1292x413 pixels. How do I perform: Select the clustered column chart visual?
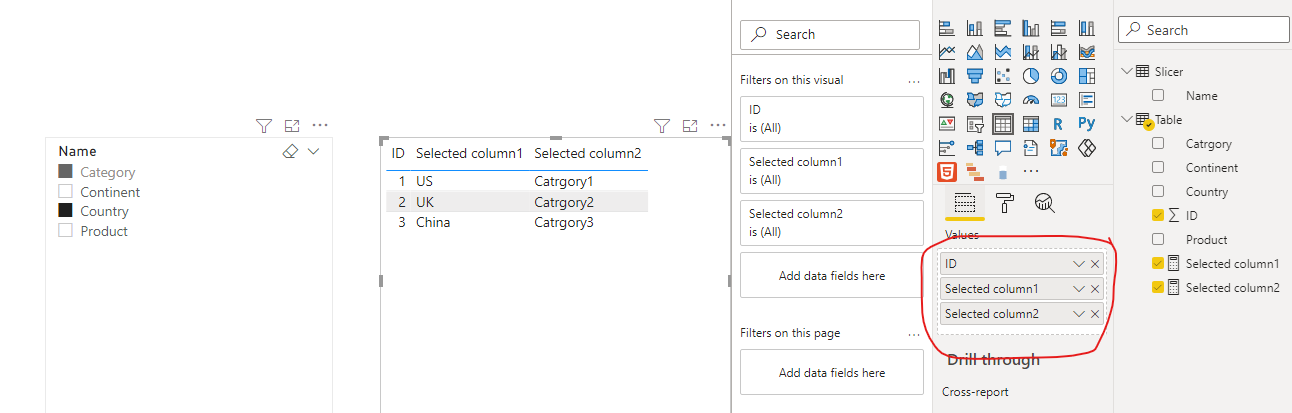(x=1031, y=28)
